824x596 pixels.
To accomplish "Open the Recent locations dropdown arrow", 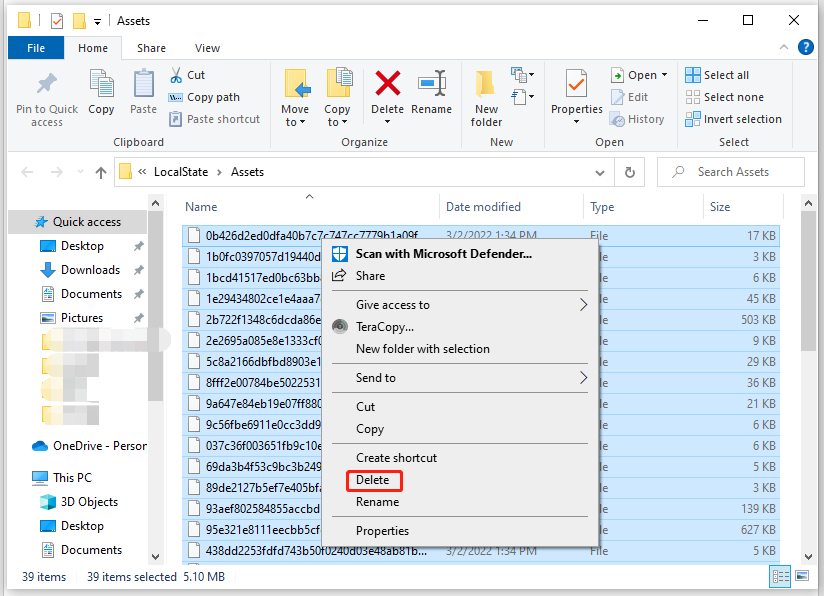I will pos(80,172).
